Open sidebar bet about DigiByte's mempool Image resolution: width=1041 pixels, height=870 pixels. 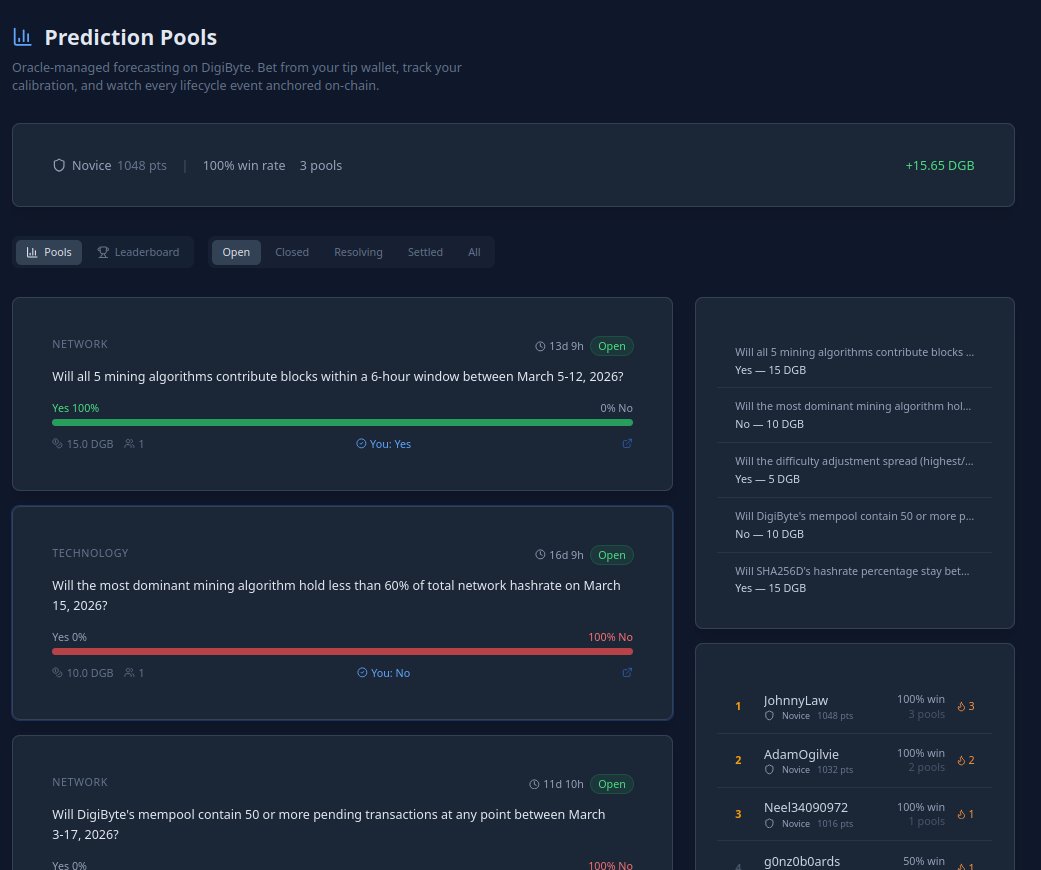tap(854, 525)
